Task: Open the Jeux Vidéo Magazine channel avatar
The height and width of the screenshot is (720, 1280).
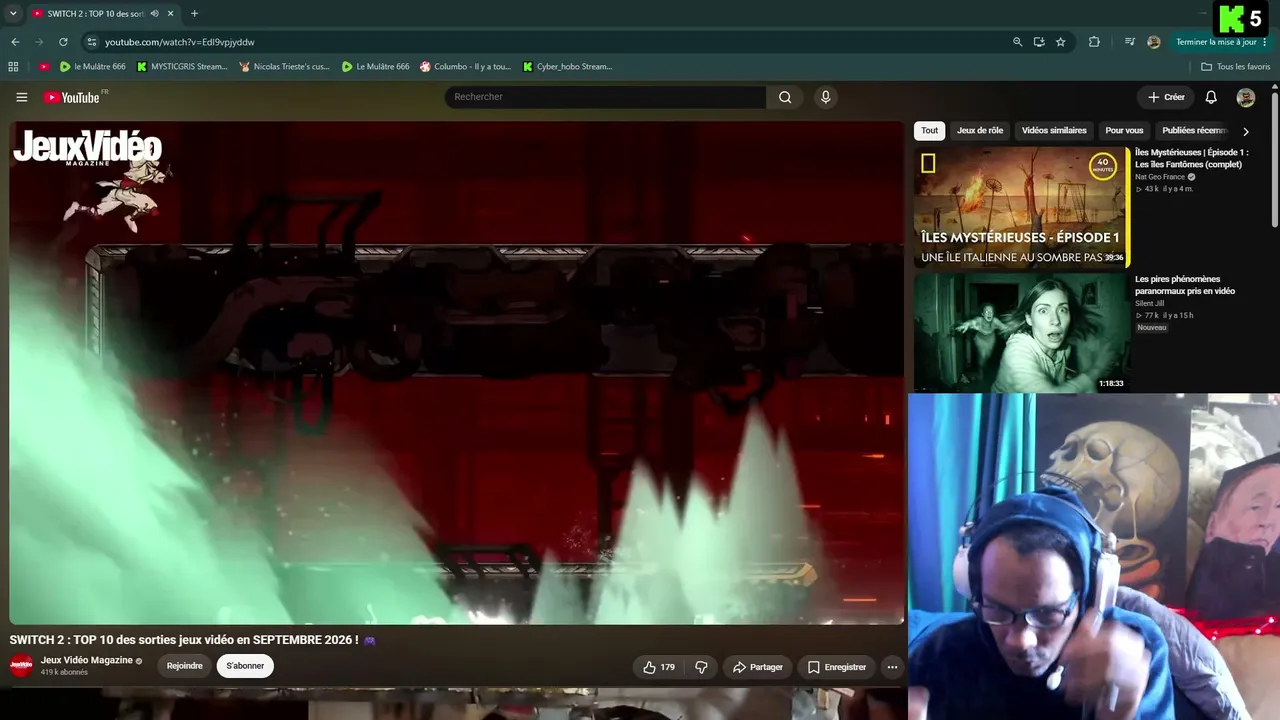Action: tap(21, 665)
